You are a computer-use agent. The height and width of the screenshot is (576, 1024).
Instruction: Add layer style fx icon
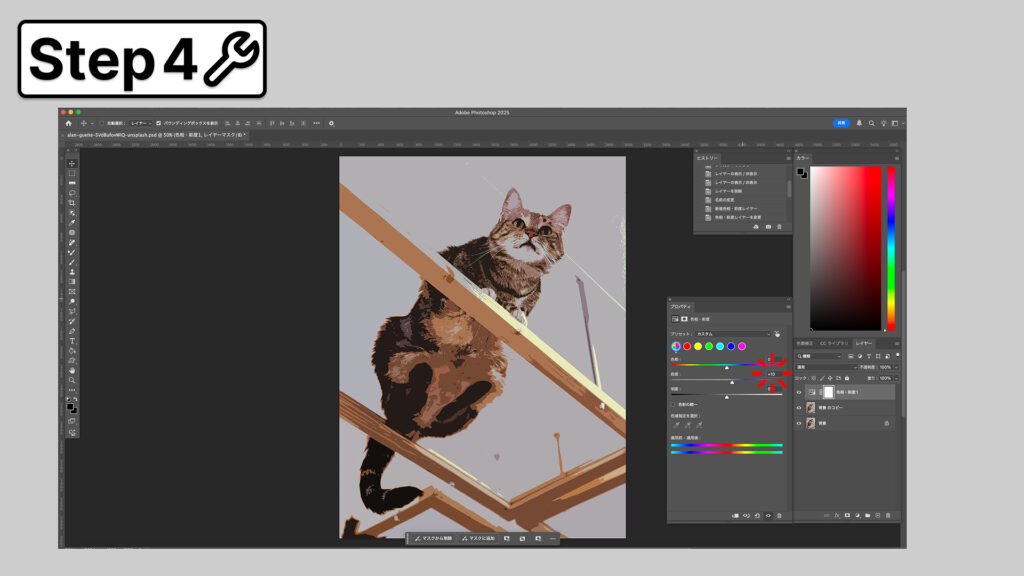[x=837, y=516]
